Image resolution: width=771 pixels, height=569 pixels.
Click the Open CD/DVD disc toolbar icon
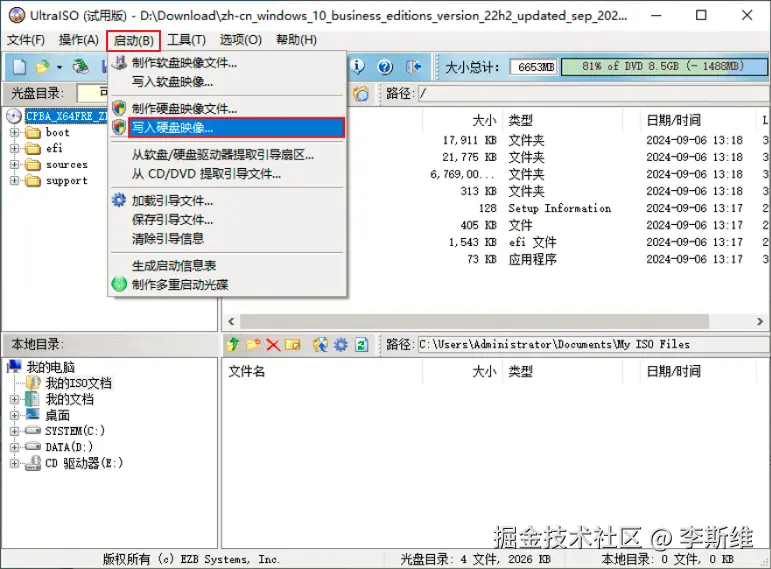(81, 66)
